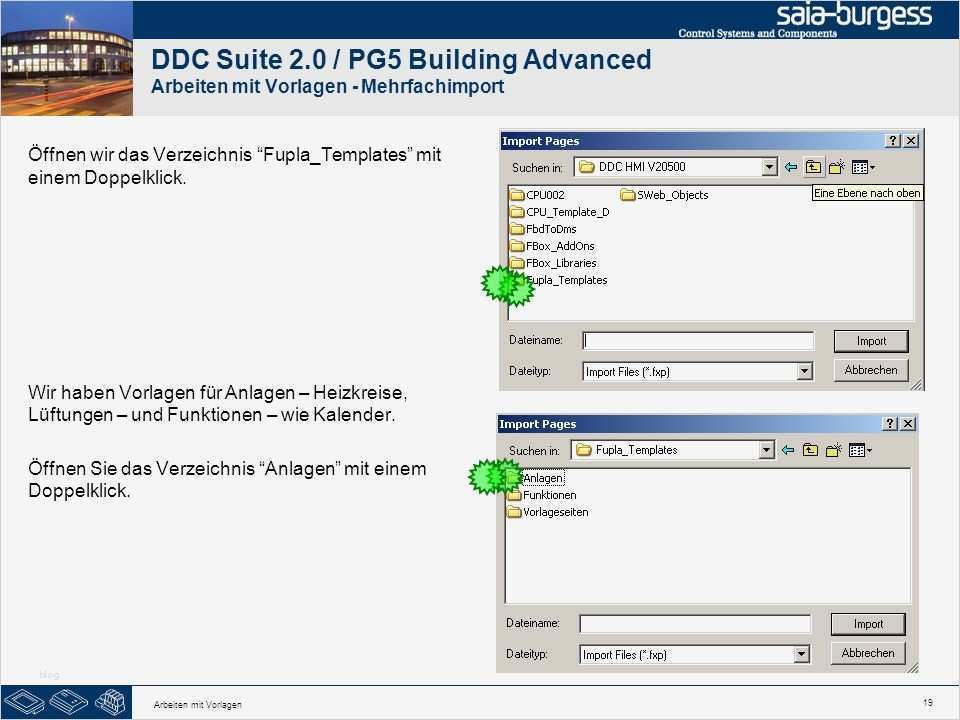
Task: Open view menu icon in lower dialog
Action: (860, 450)
